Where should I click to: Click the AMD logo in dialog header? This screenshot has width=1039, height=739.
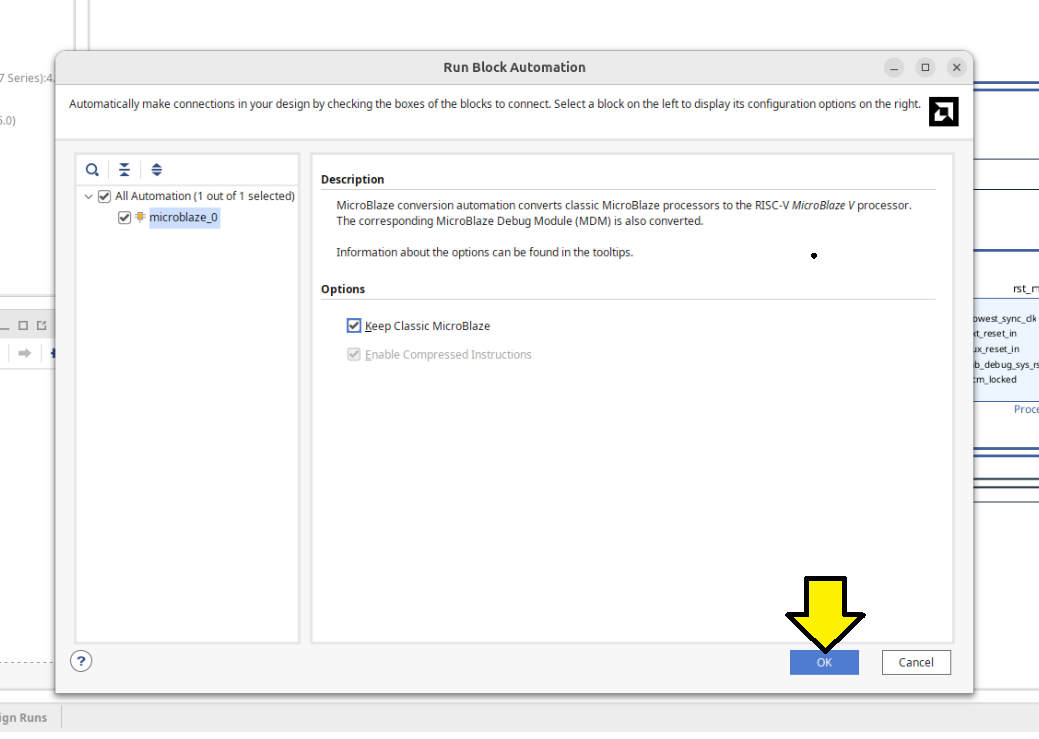(x=943, y=112)
